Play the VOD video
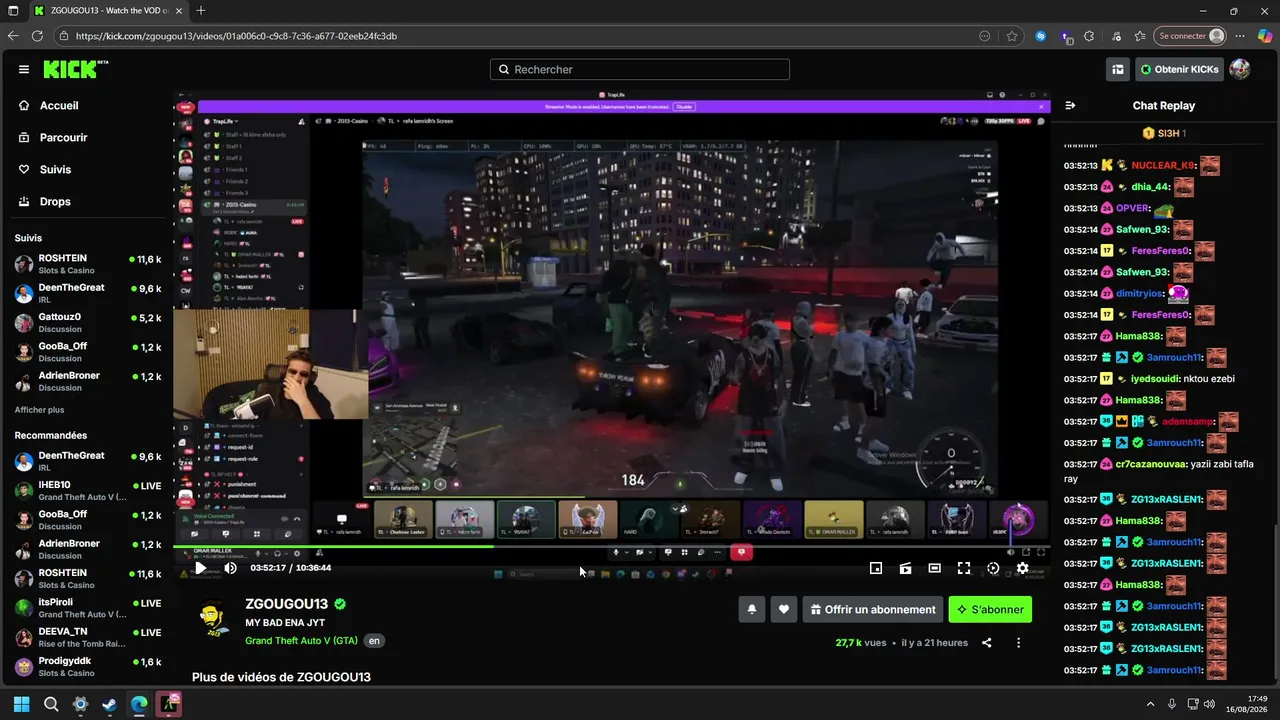The height and width of the screenshot is (720, 1280). pyautogui.click(x=200, y=568)
